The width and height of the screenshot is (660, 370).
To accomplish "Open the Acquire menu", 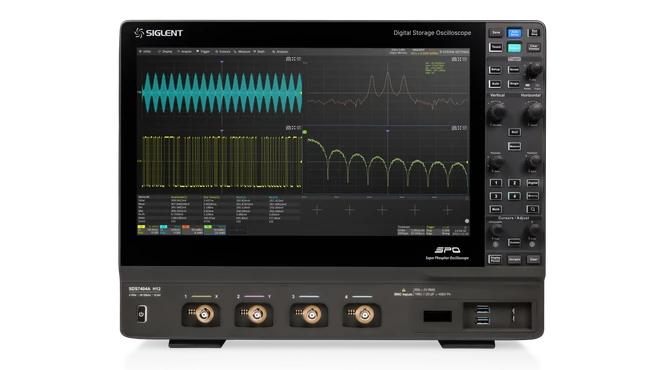I will tap(184, 51).
